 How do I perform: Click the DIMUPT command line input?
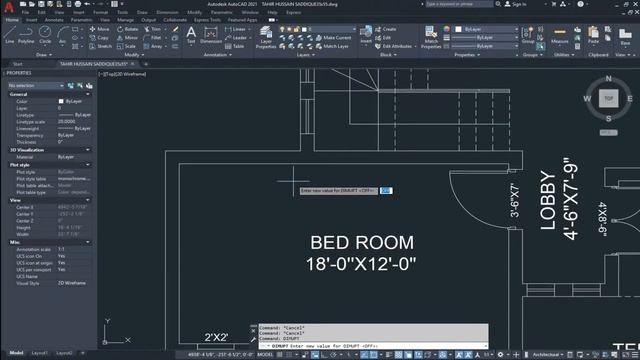(x=373, y=346)
